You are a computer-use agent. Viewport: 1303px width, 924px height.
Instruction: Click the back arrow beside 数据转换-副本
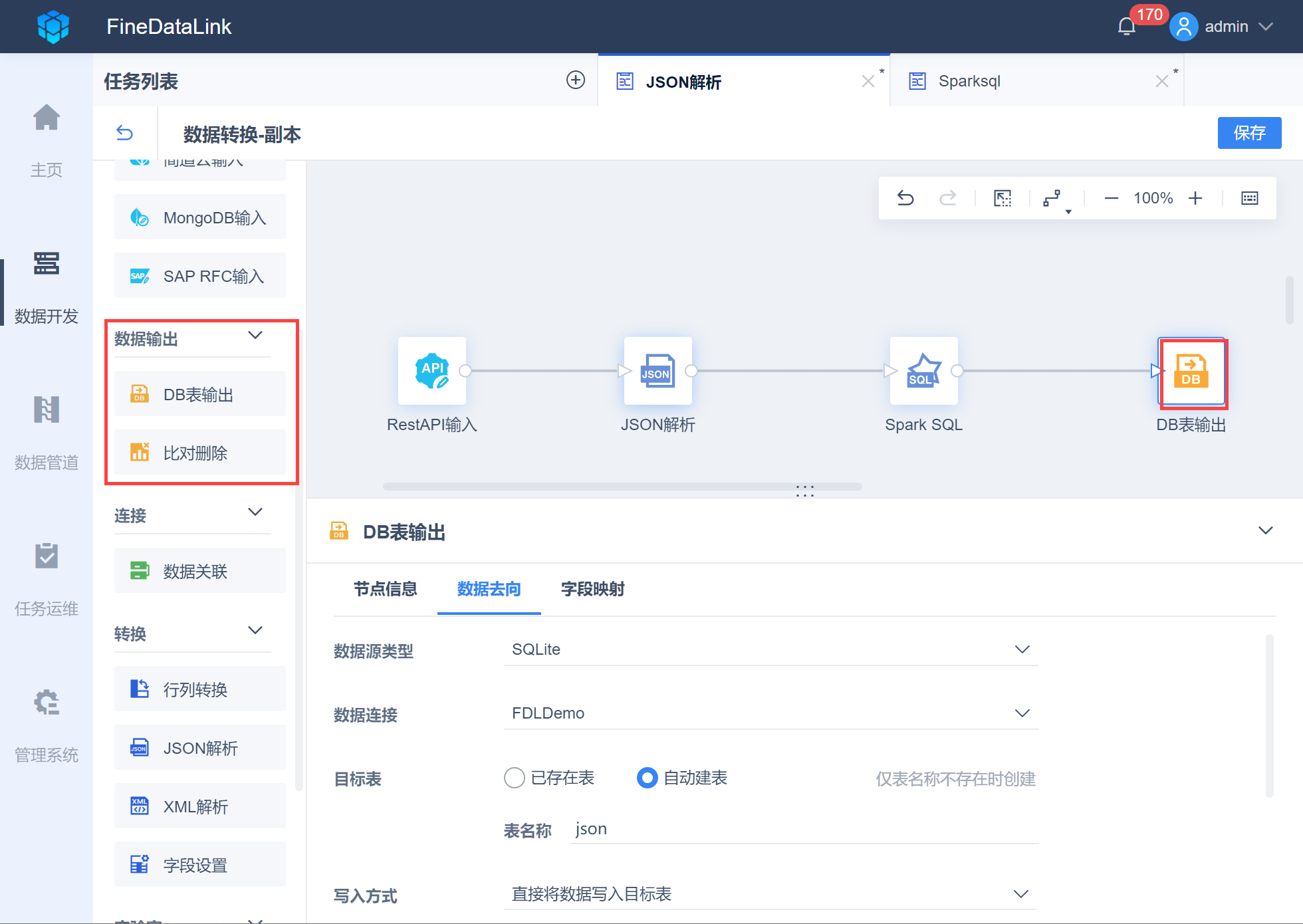click(x=124, y=134)
